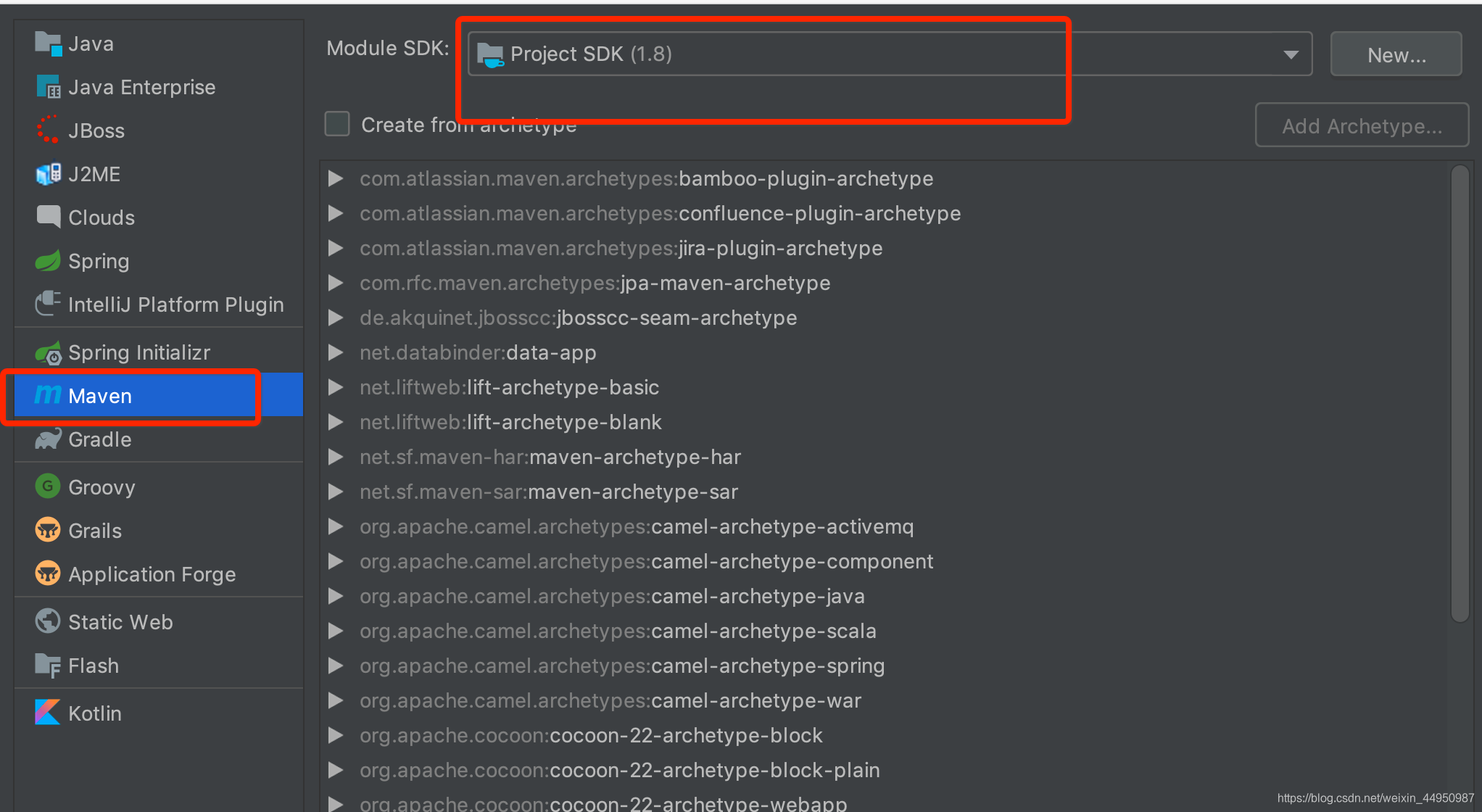Choose Flash project type
This screenshot has width=1482, height=812.
(159, 666)
